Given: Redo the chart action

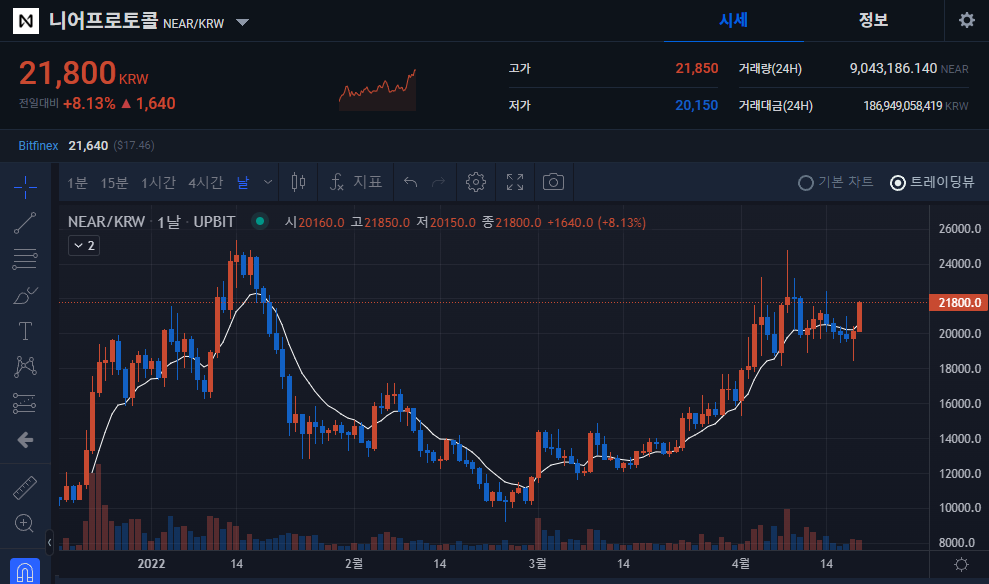Looking at the screenshot, I should coord(438,182).
